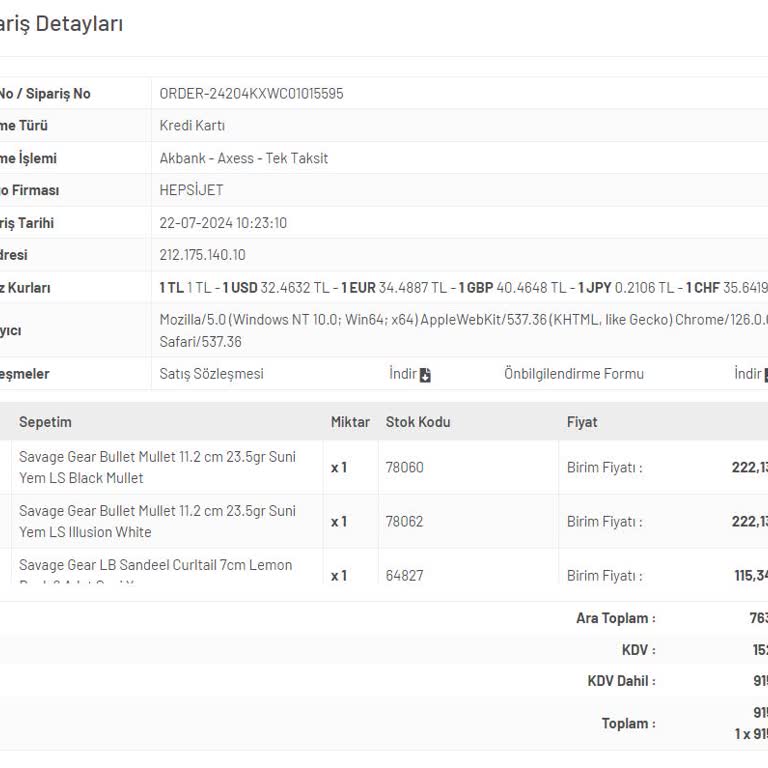Open the Black Mullet product entry

tap(157, 467)
